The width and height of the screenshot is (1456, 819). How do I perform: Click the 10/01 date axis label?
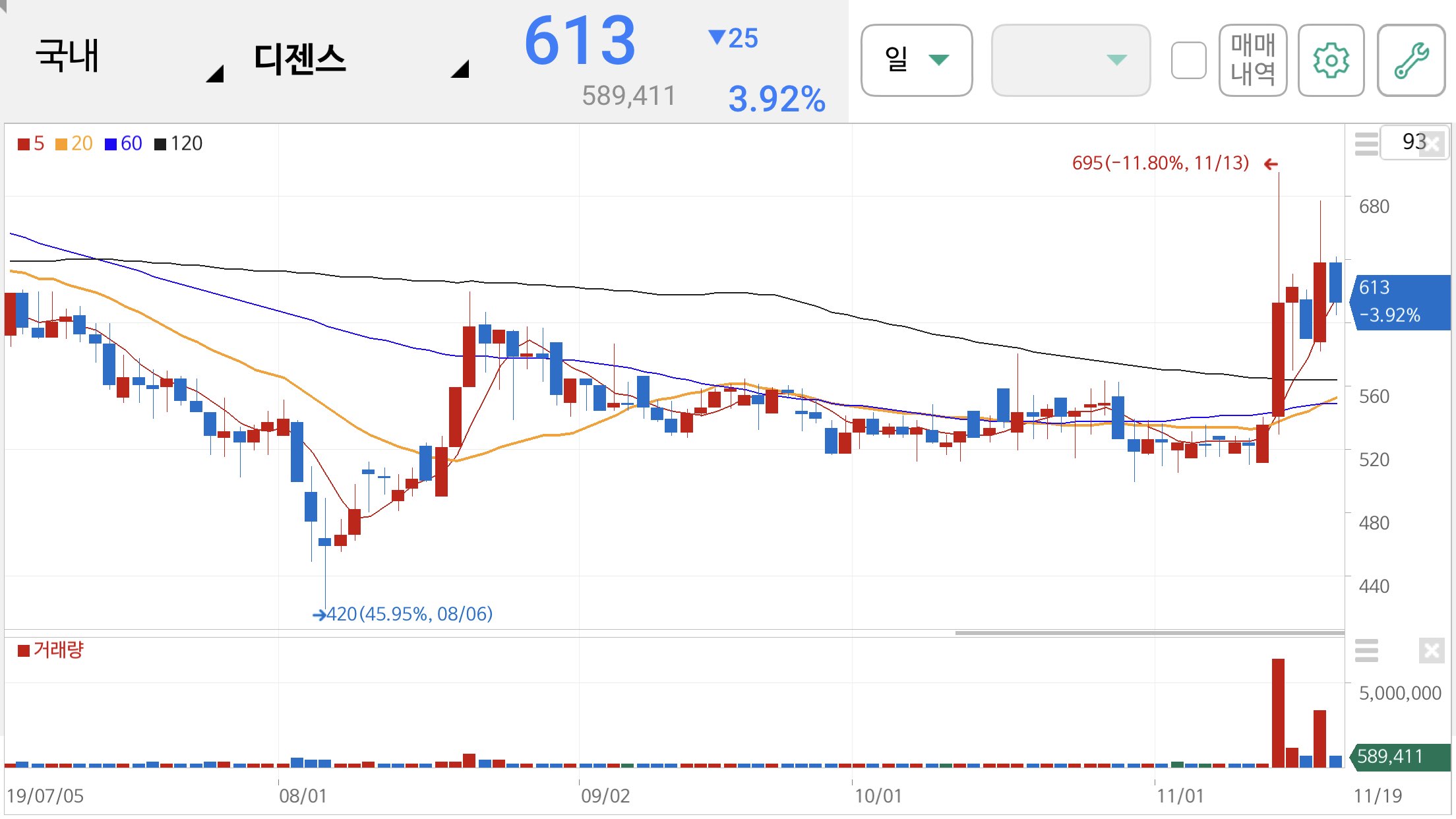[878, 797]
